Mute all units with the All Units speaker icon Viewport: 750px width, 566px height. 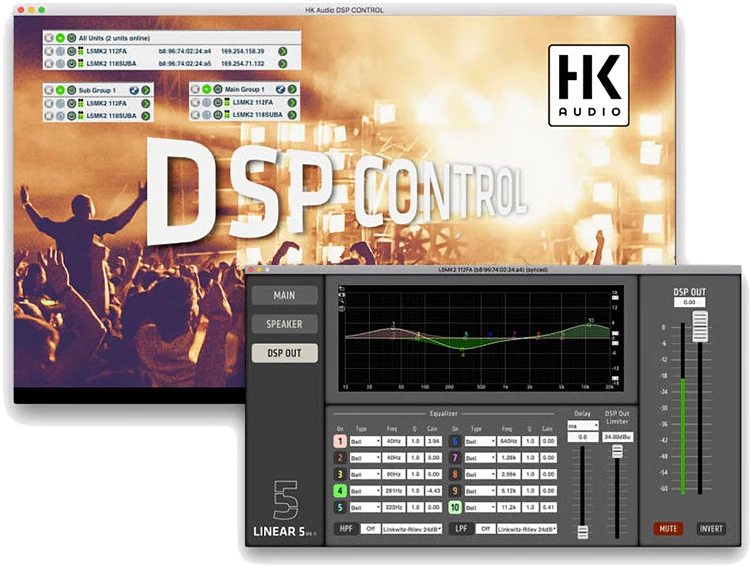coord(48,38)
